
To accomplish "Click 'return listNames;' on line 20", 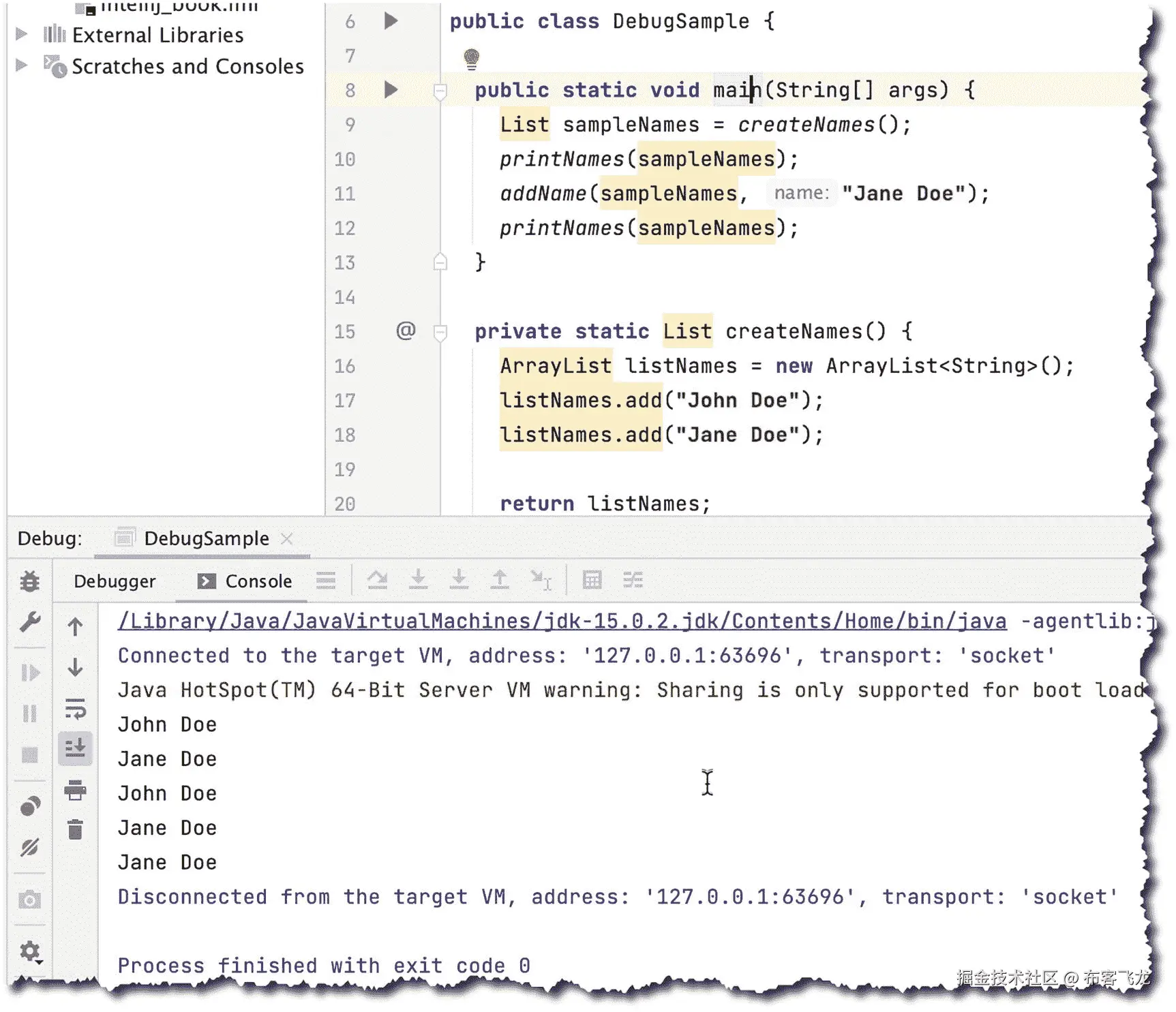I will tap(605, 504).
